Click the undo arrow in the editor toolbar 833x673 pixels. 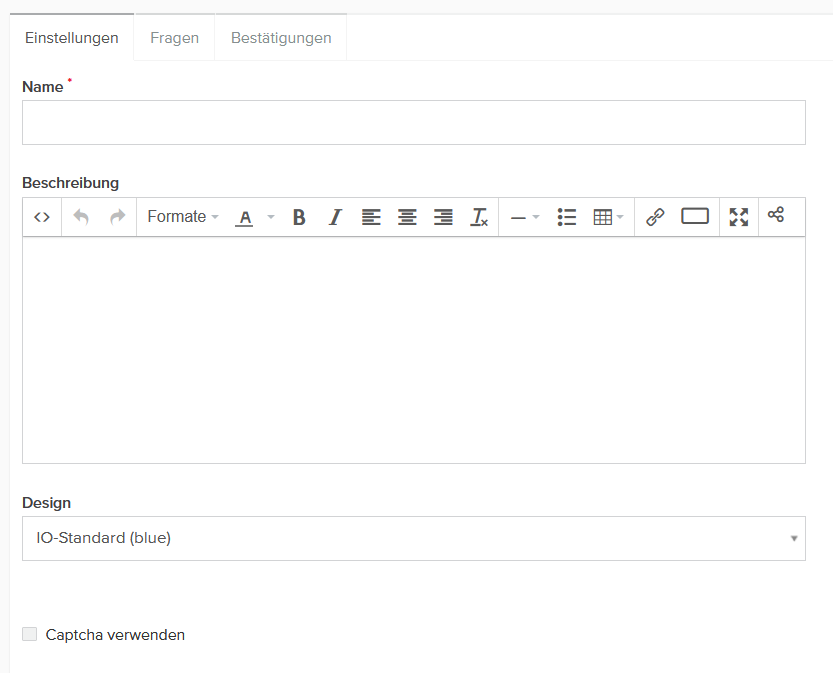[x=81, y=217]
